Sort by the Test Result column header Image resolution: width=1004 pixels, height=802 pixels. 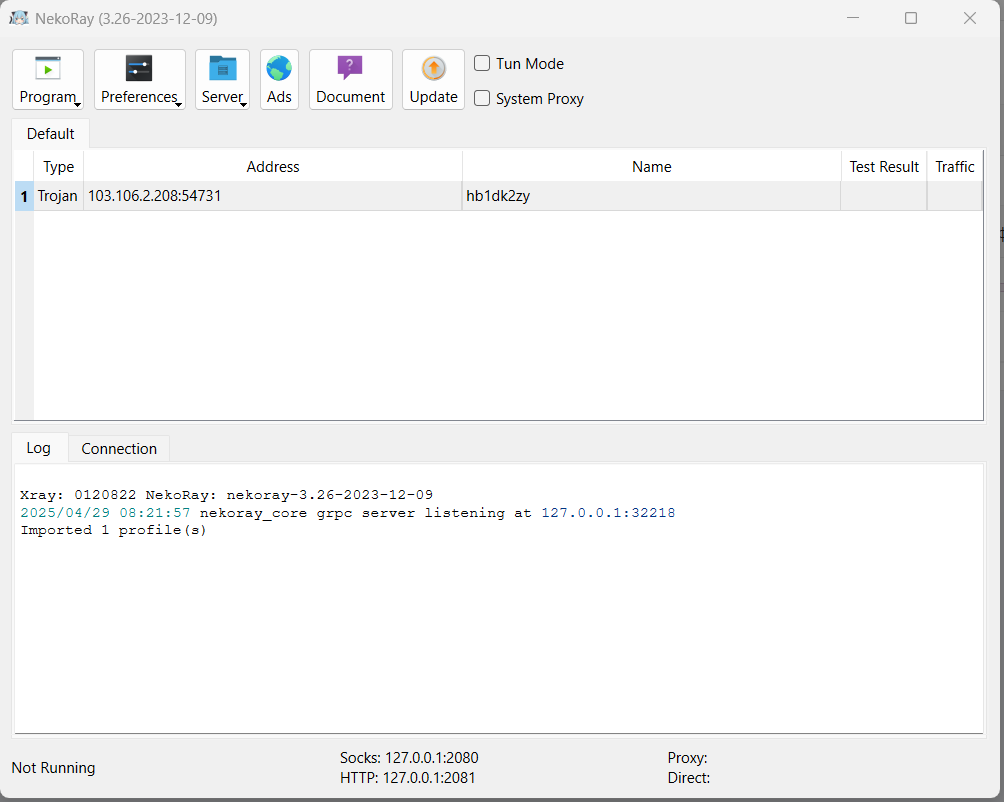coord(884,167)
